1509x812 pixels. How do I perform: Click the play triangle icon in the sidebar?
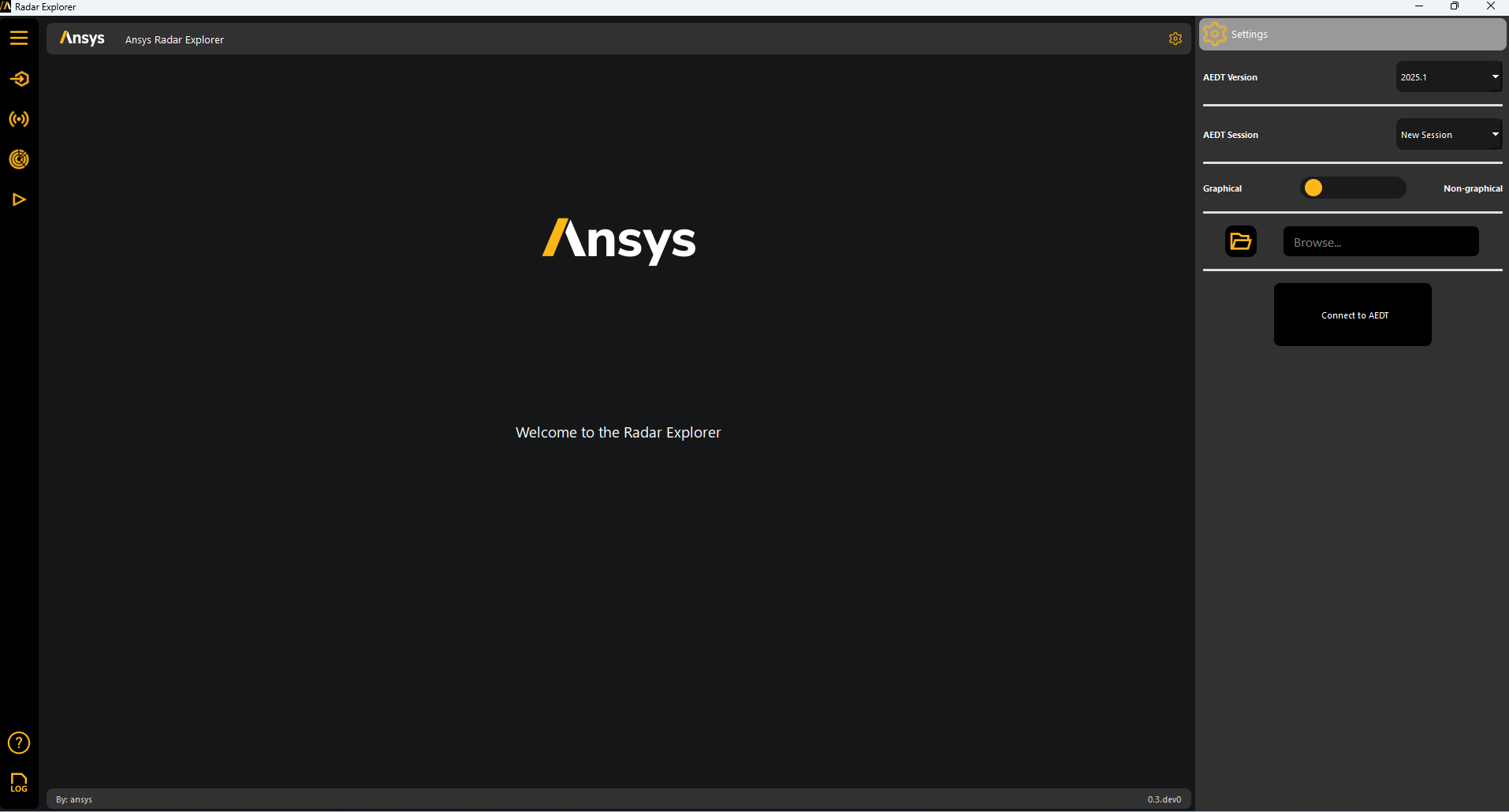[x=19, y=199]
